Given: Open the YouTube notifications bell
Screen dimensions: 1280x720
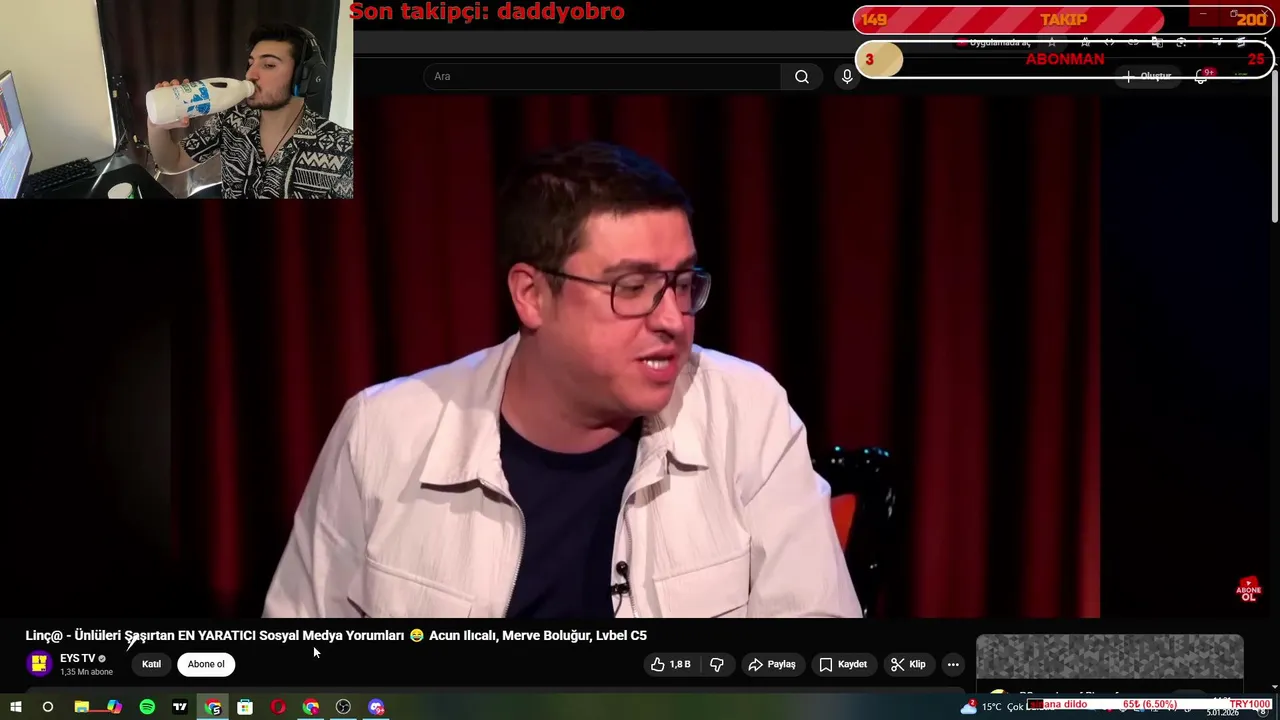Looking at the screenshot, I should point(1201,77).
